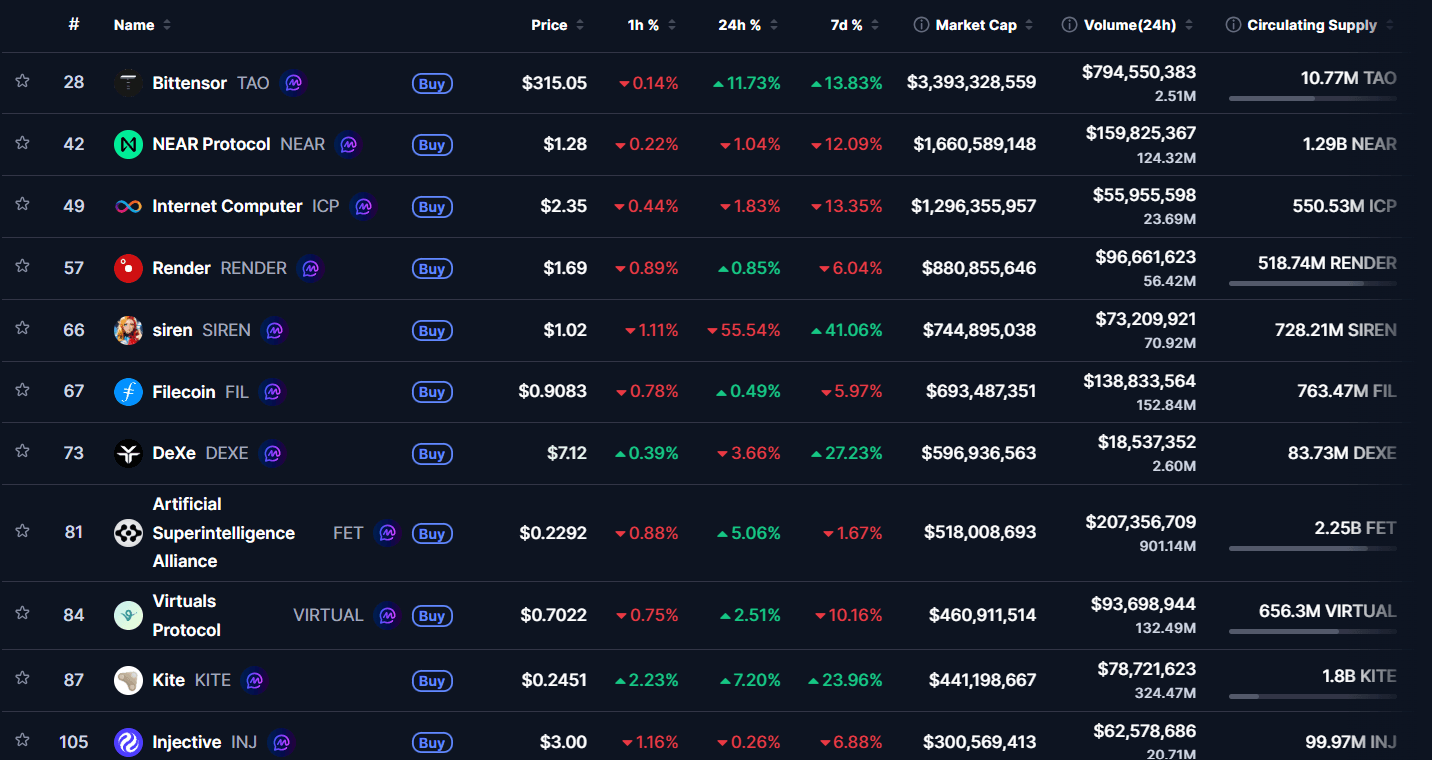Sort by 1h % change

click(x=652, y=25)
